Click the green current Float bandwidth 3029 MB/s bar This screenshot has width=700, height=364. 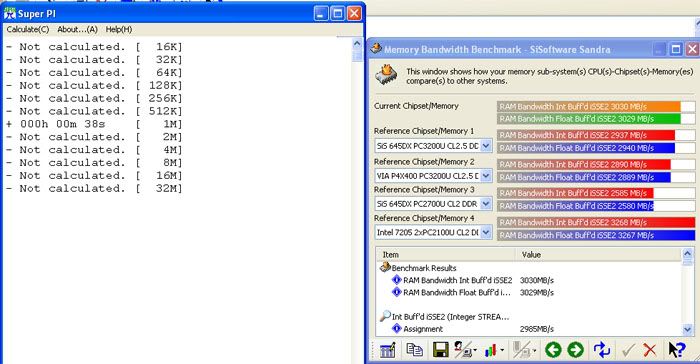[589, 119]
